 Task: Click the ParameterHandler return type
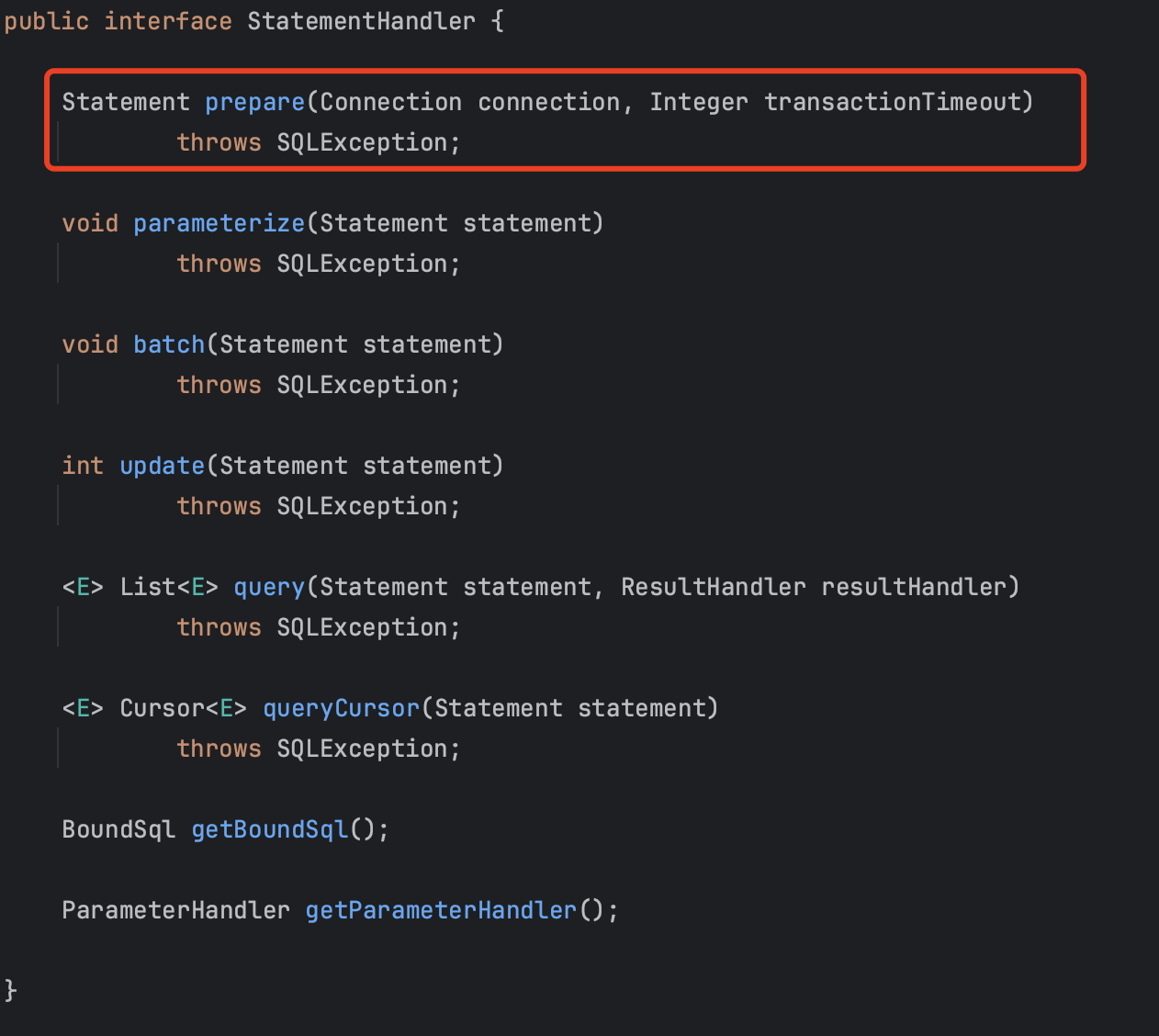176,910
